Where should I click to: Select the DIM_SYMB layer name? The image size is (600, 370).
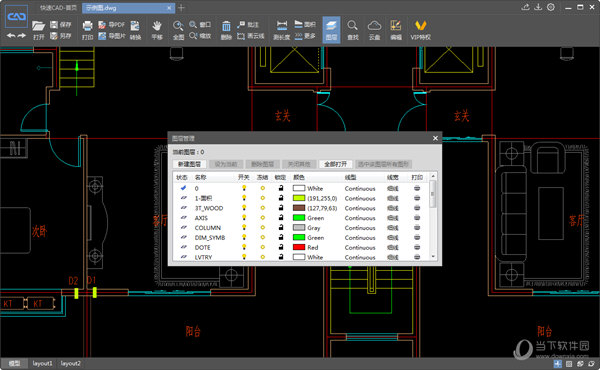(x=210, y=237)
